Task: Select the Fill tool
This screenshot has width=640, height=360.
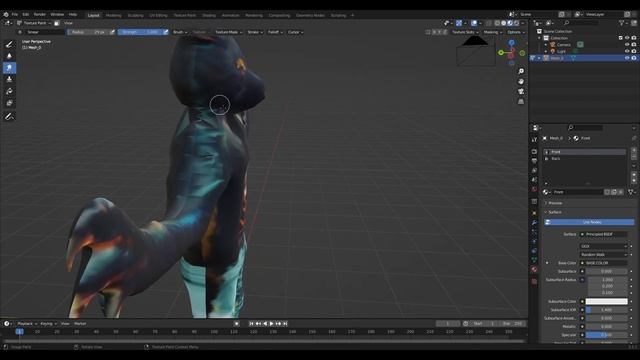Action: [x=9, y=91]
